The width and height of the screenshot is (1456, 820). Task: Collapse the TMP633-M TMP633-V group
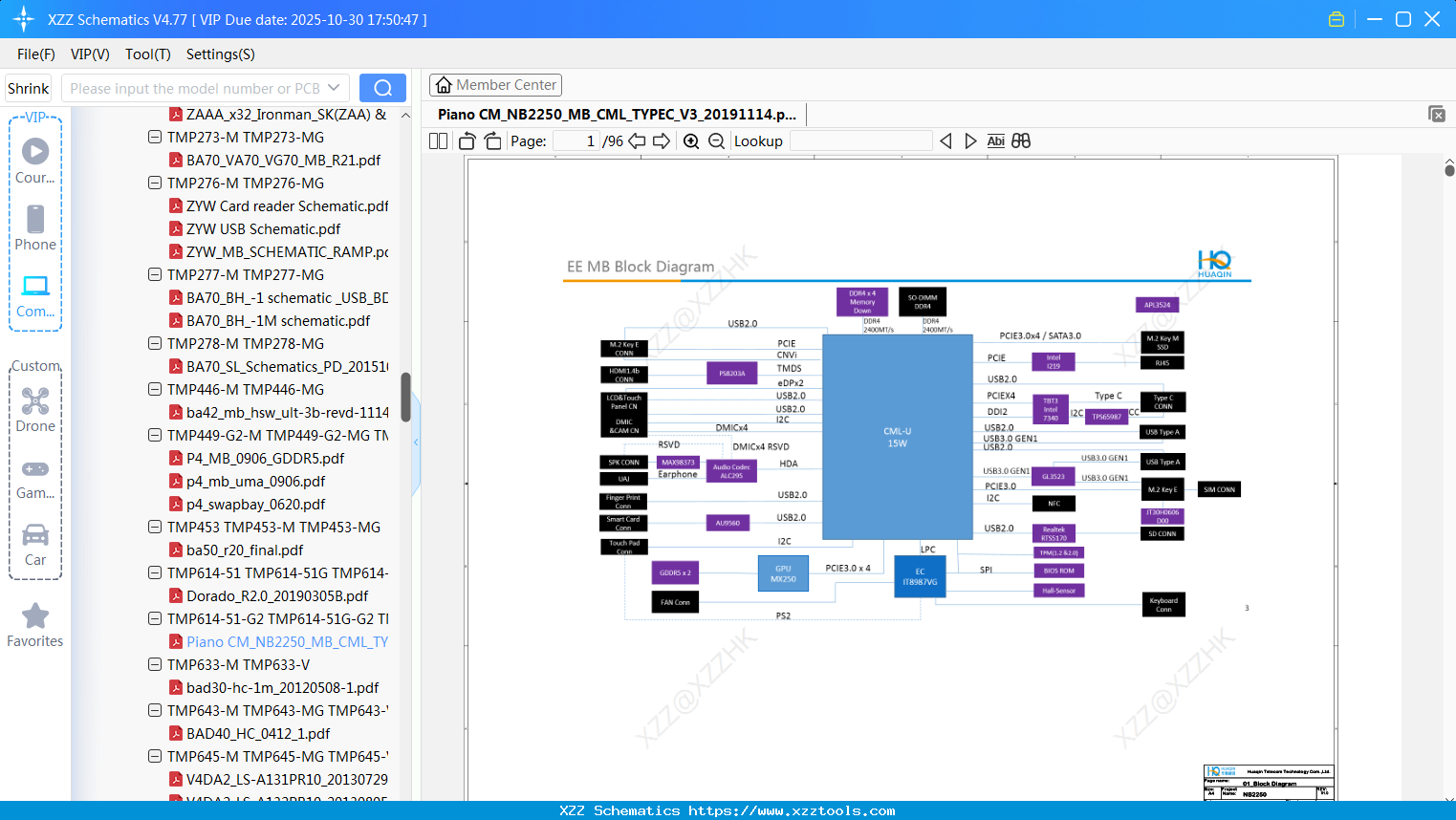point(155,665)
